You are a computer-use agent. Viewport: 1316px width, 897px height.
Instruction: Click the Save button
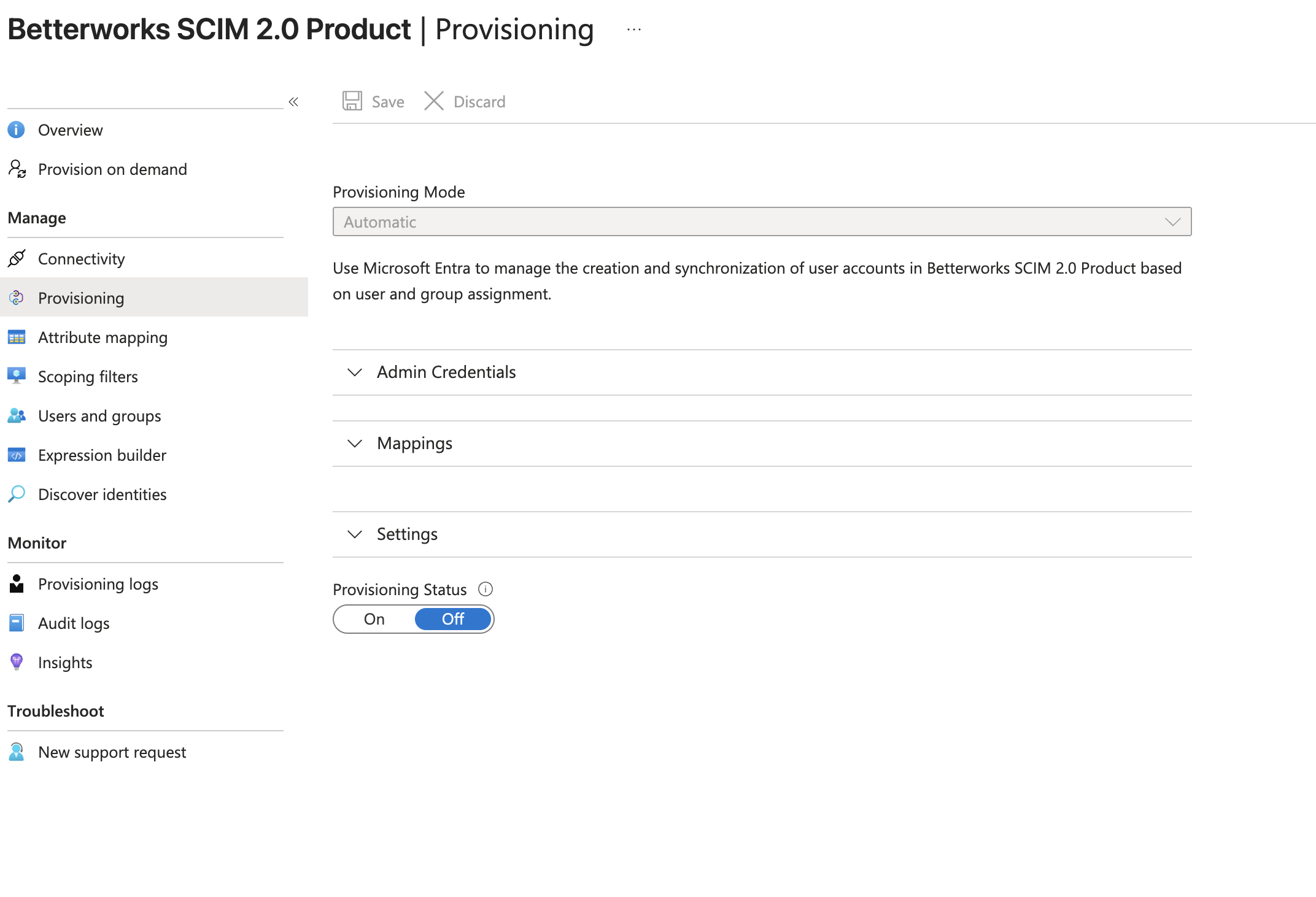click(373, 101)
